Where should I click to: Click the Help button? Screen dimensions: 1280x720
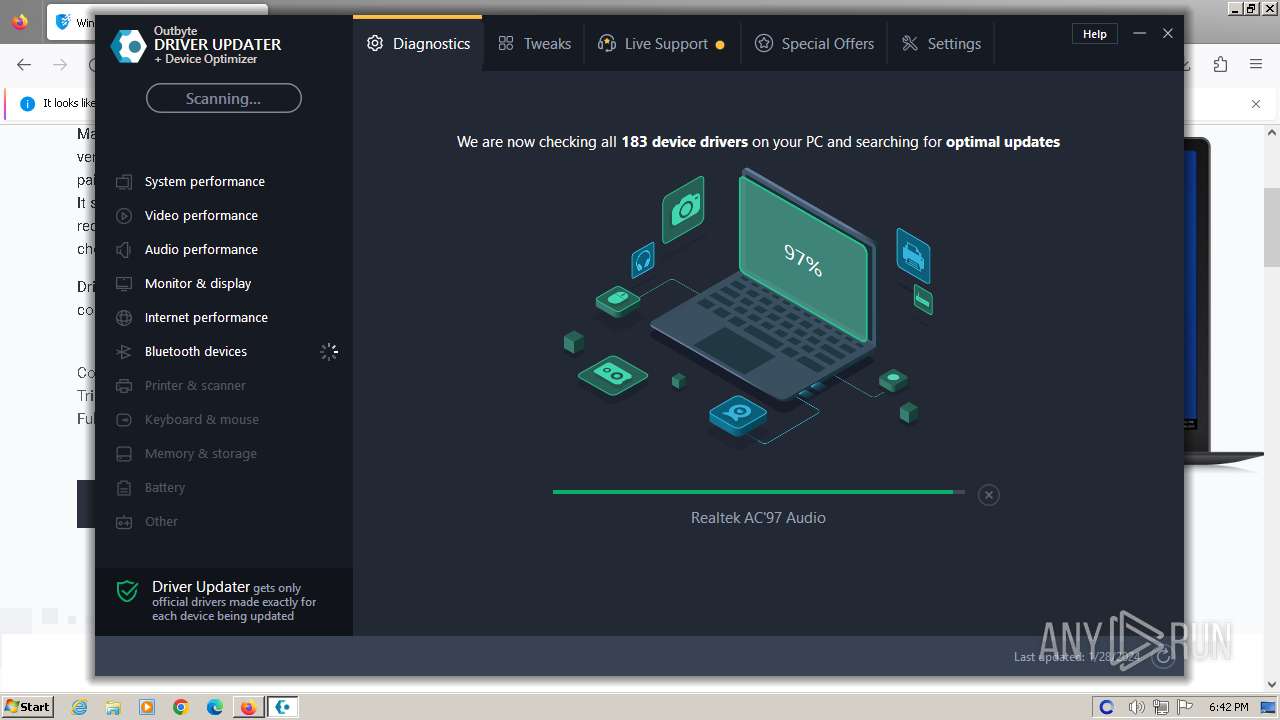[x=1095, y=34]
